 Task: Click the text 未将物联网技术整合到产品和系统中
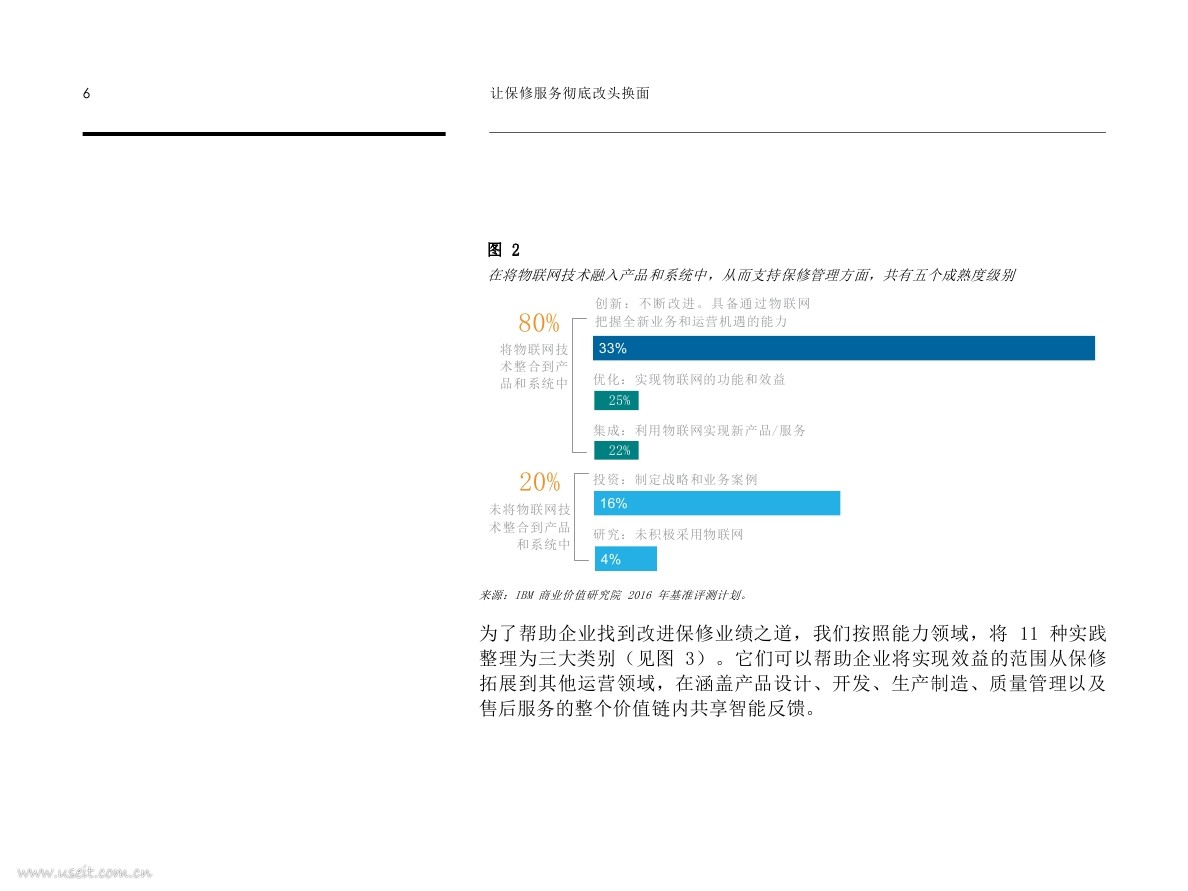[530, 527]
